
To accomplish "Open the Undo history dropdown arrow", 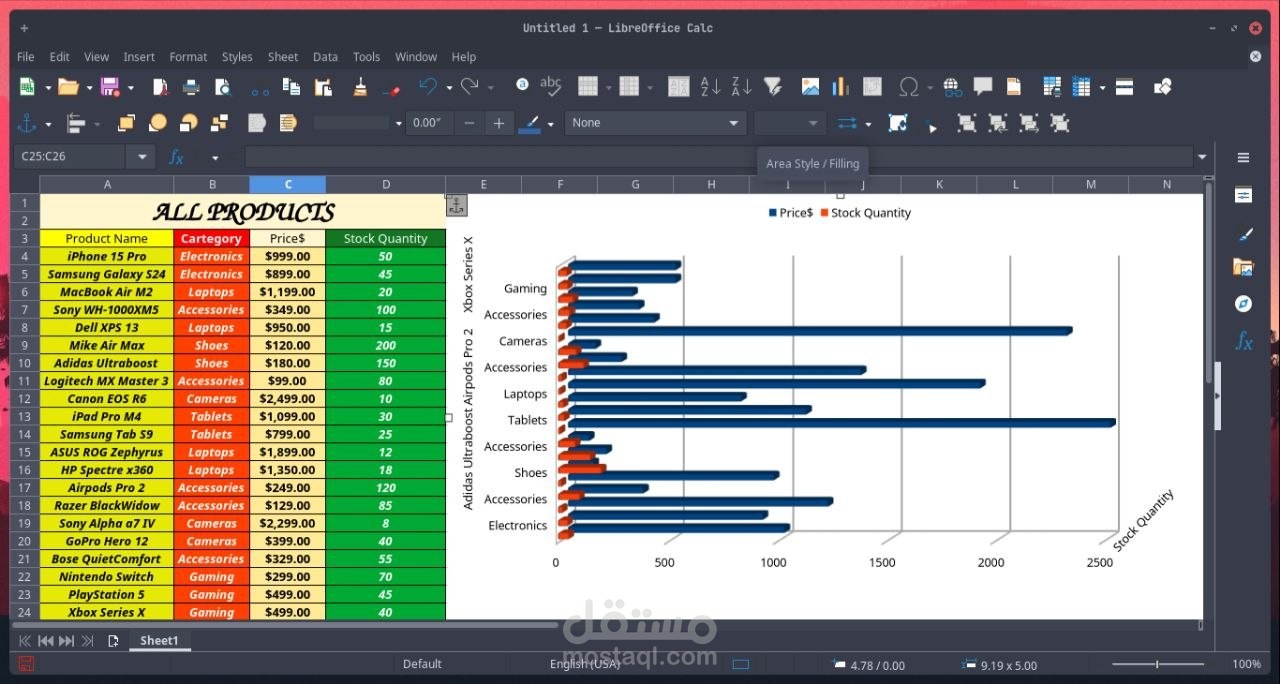I will click(x=449, y=88).
